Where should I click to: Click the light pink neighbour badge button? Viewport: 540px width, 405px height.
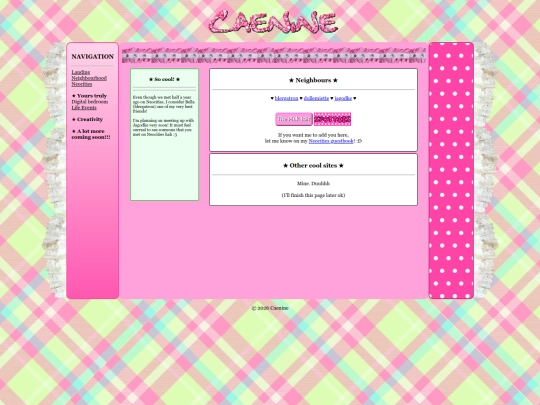tap(294, 119)
